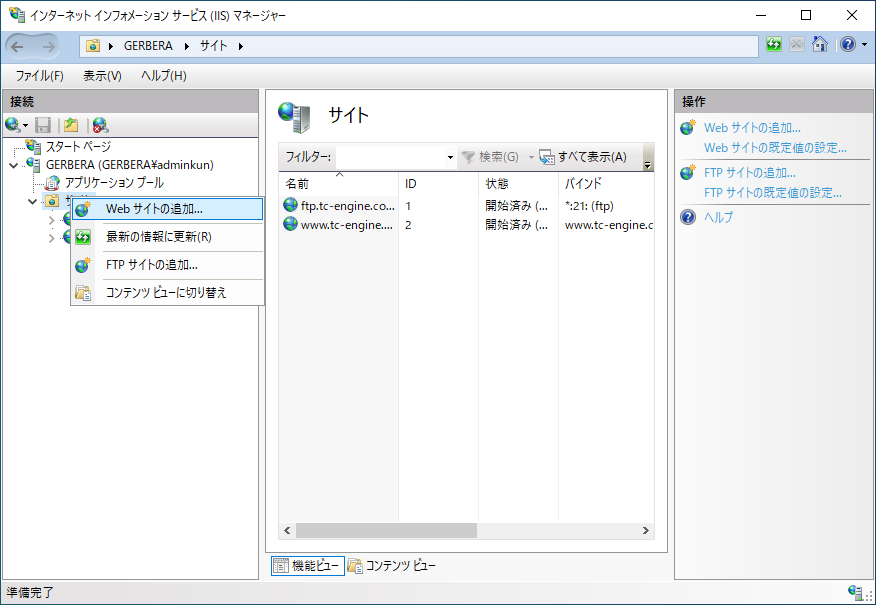Open the 表示(V) menu
The height and width of the screenshot is (605, 876).
click(102, 76)
